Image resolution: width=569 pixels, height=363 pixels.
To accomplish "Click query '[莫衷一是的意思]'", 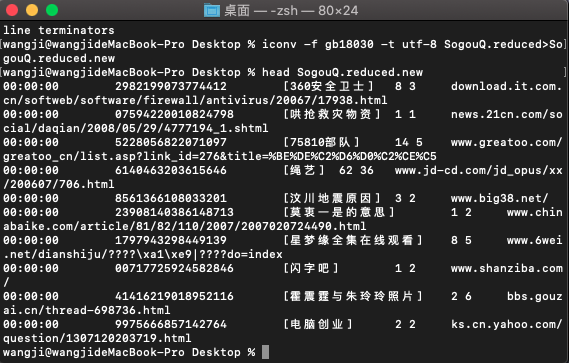I will [x=339, y=212].
